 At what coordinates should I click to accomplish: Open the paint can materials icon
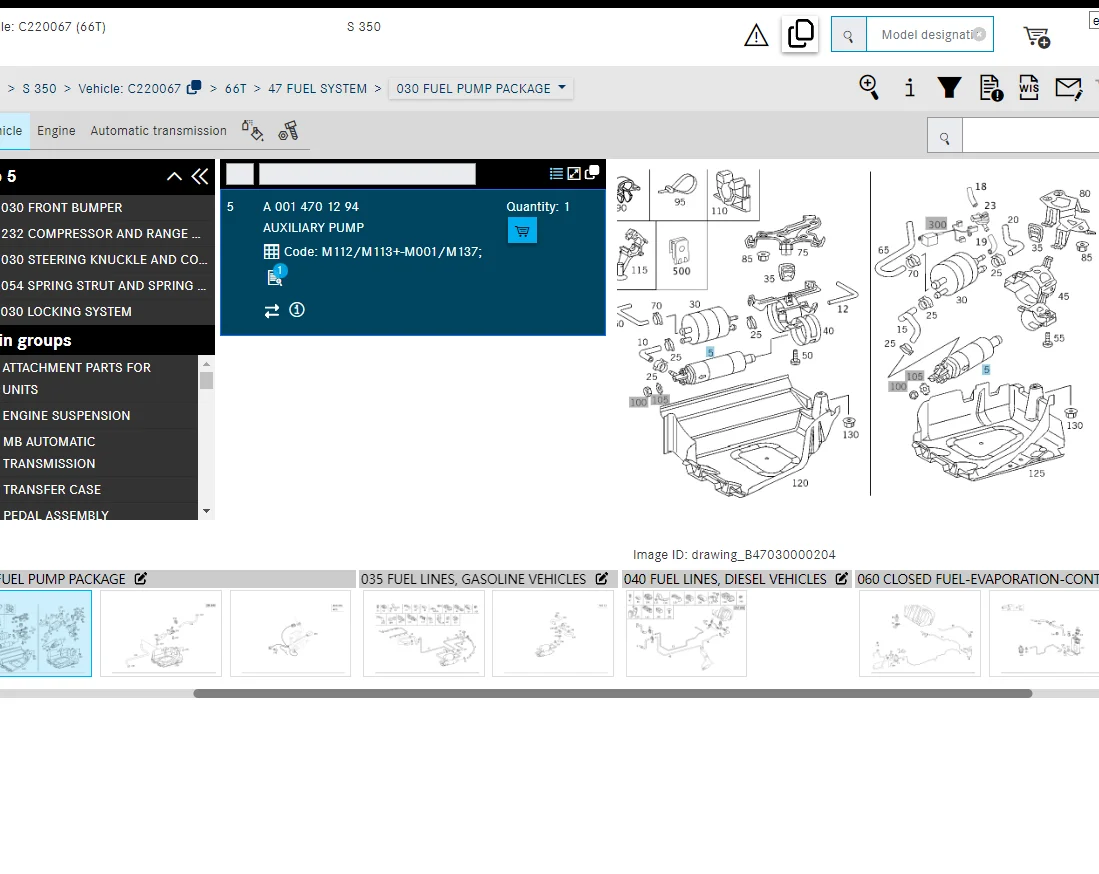(x=252, y=130)
